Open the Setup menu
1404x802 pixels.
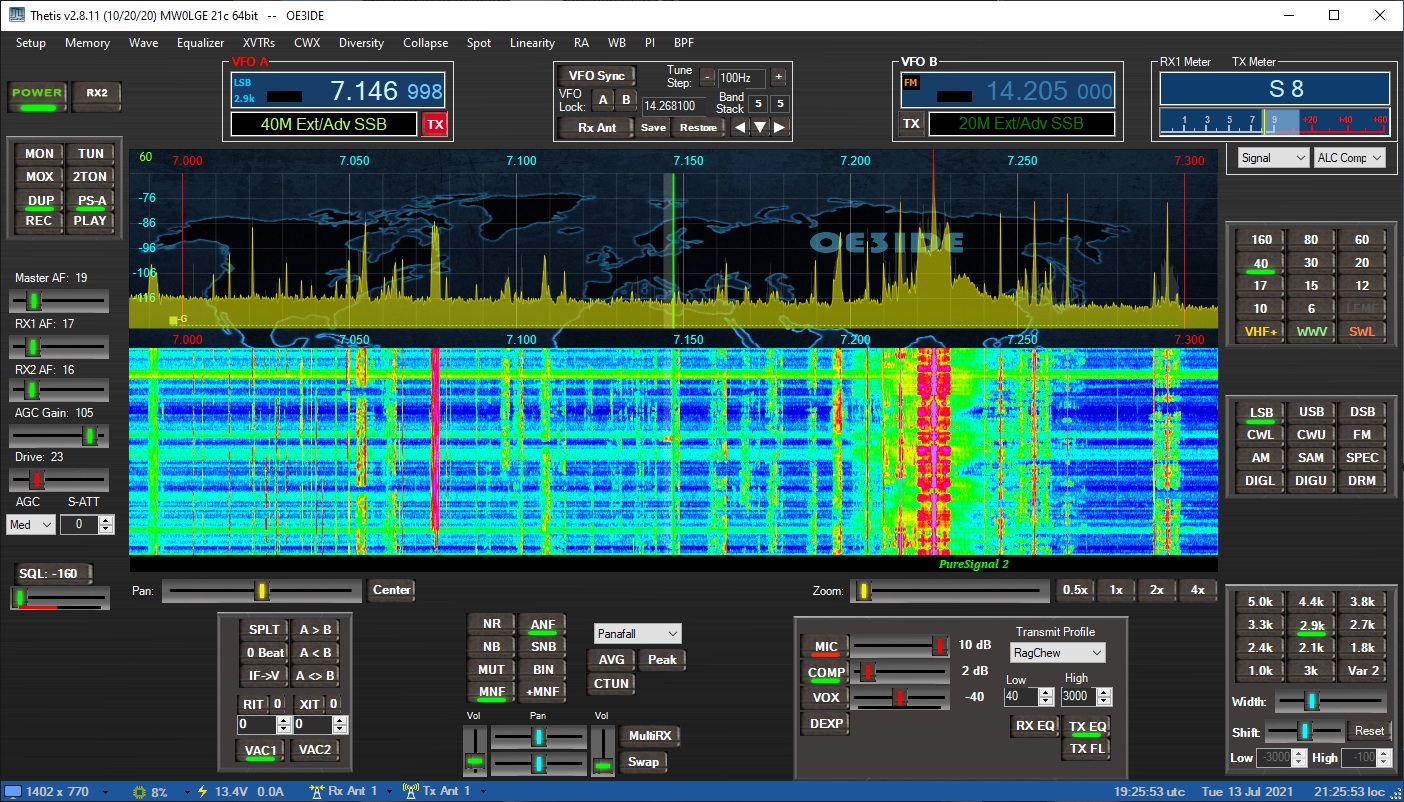[31, 43]
